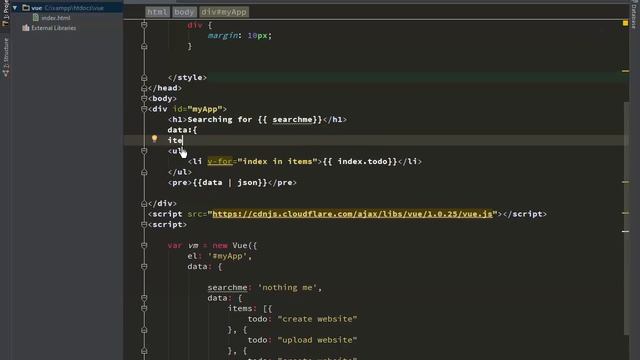The image size is (640, 360).
Task: Select body breadcrumb
Action: 184,12
